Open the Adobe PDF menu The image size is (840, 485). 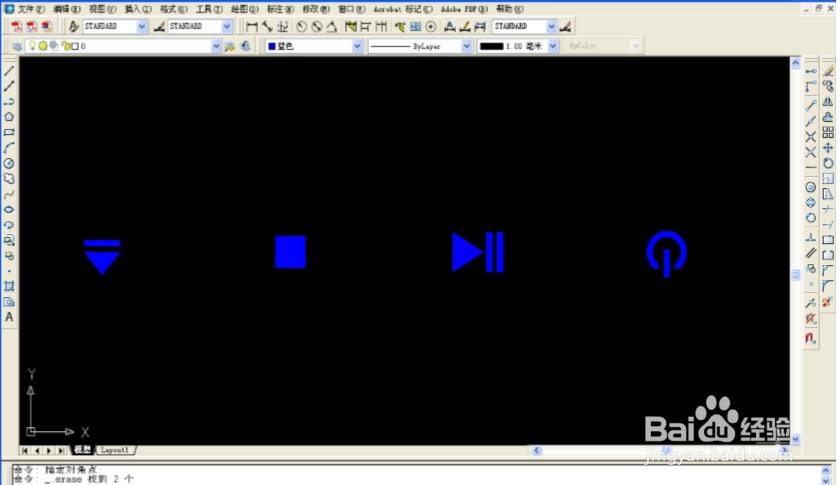point(464,9)
